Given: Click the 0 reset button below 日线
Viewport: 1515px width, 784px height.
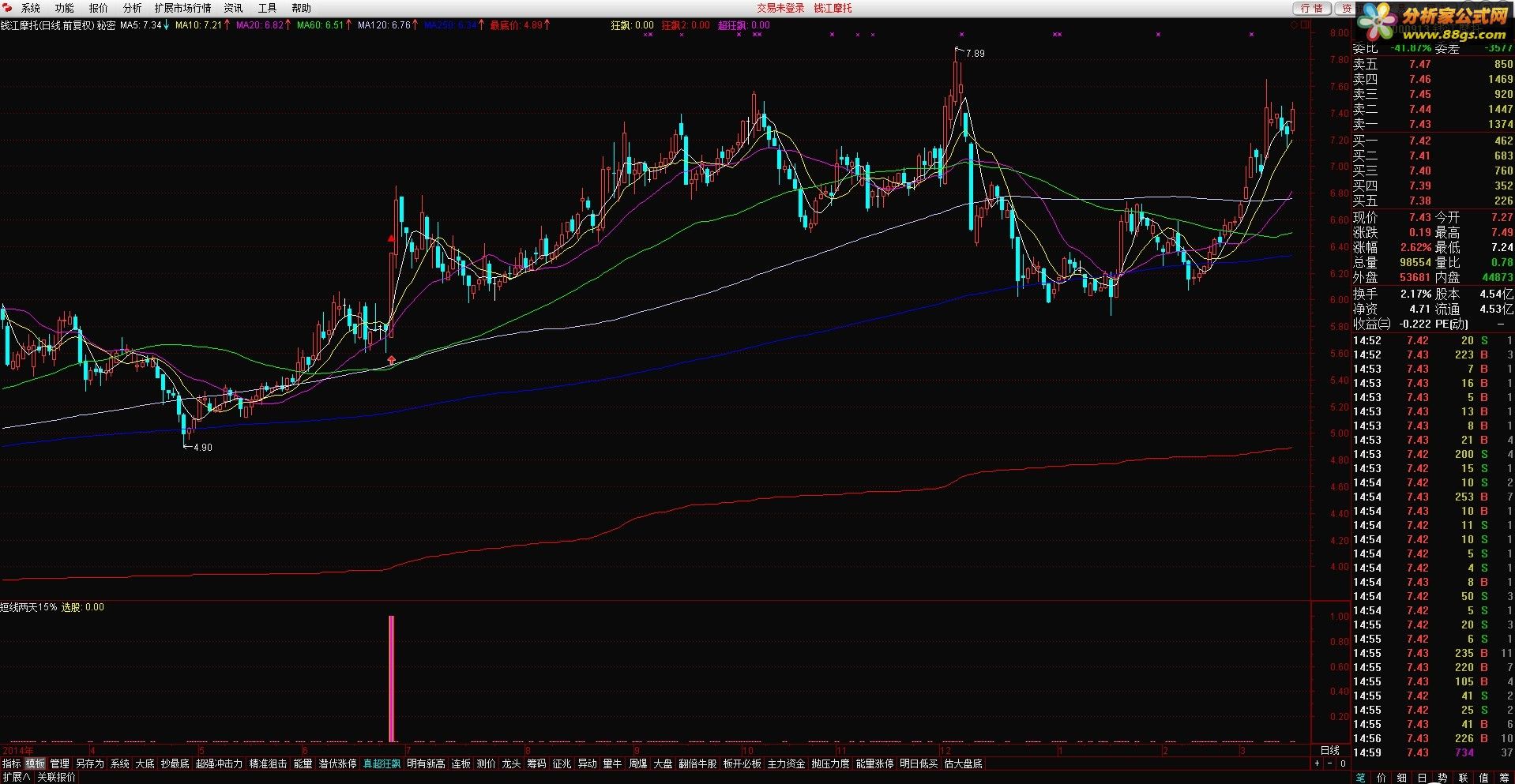Looking at the screenshot, I should (x=1343, y=763).
